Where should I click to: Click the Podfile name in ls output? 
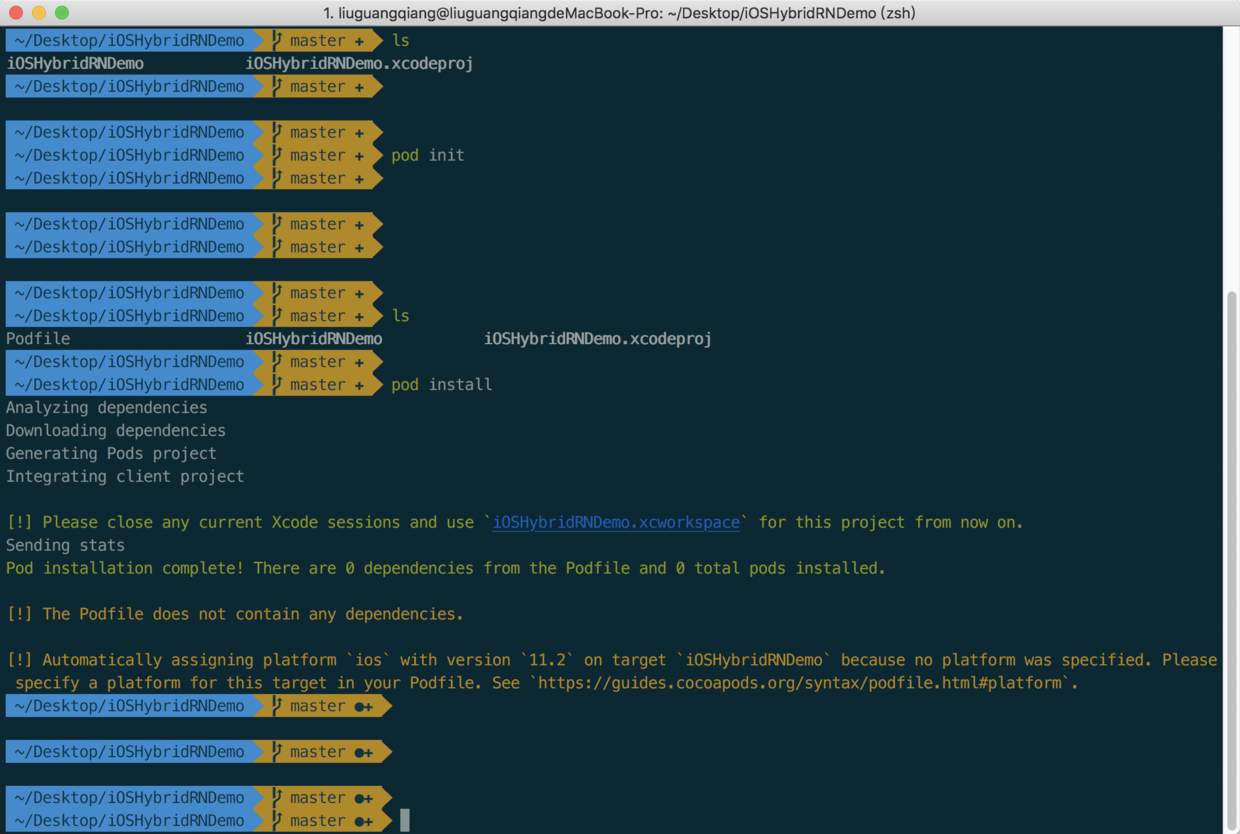pos(38,339)
